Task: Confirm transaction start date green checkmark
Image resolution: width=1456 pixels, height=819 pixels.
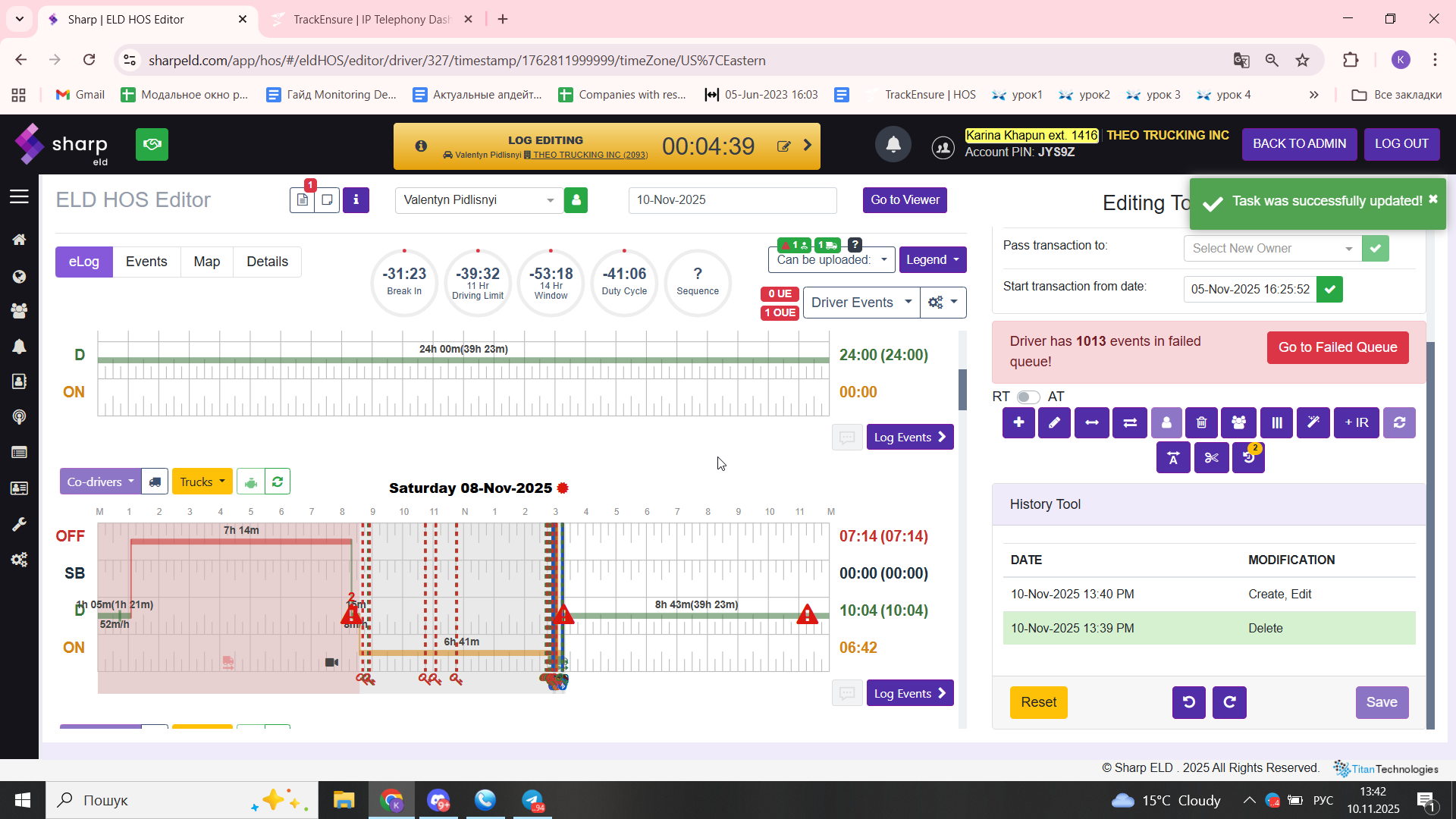Action: pyautogui.click(x=1329, y=289)
